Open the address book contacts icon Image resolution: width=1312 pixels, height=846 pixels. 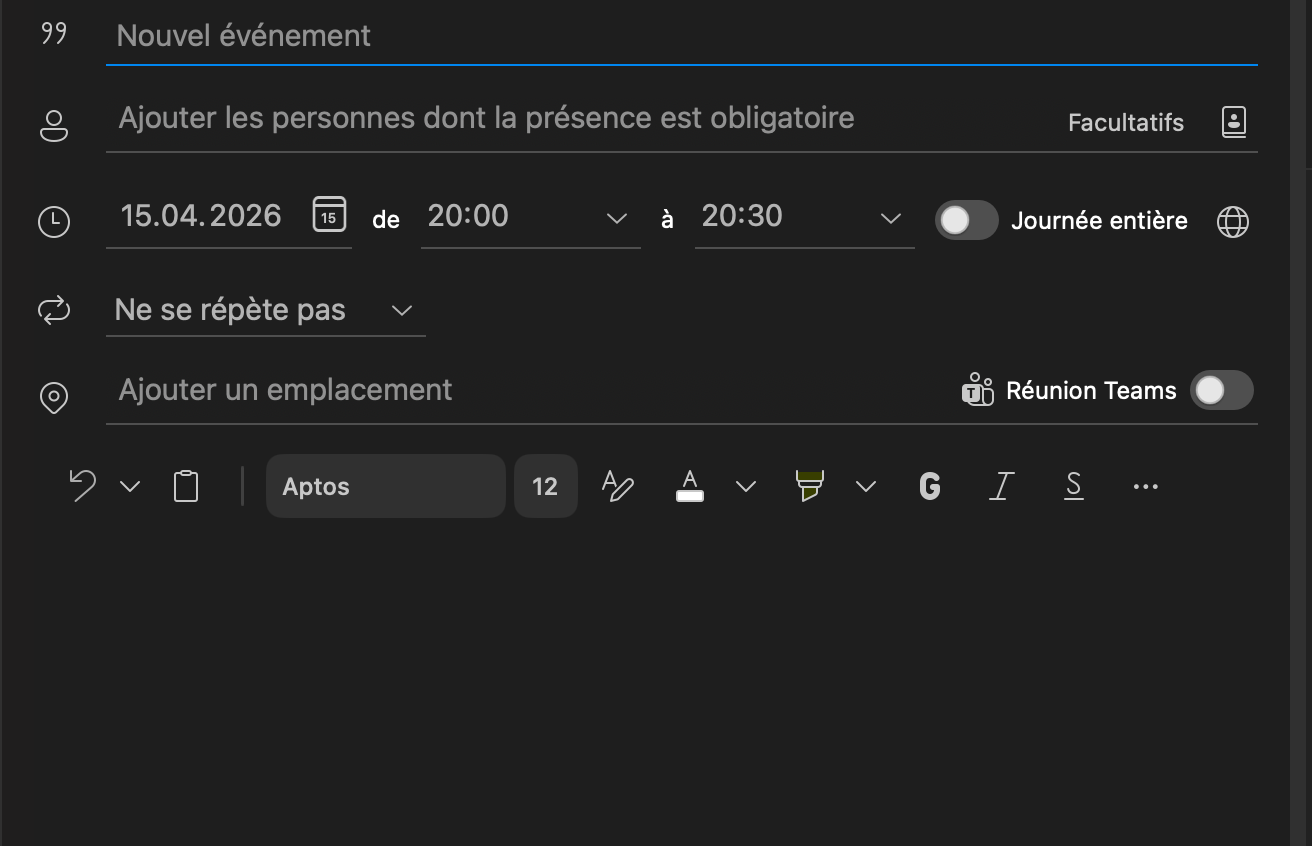pyautogui.click(x=1234, y=122)
